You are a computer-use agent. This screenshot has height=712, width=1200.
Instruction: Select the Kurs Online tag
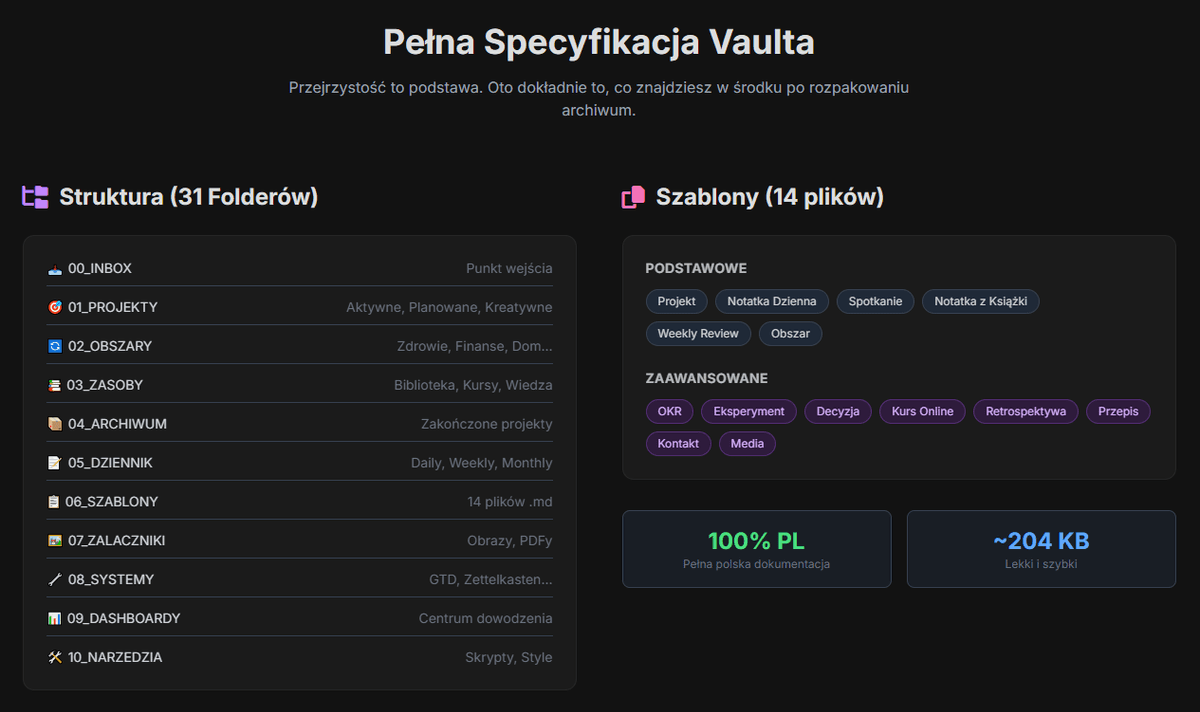[x=922, y=411]
